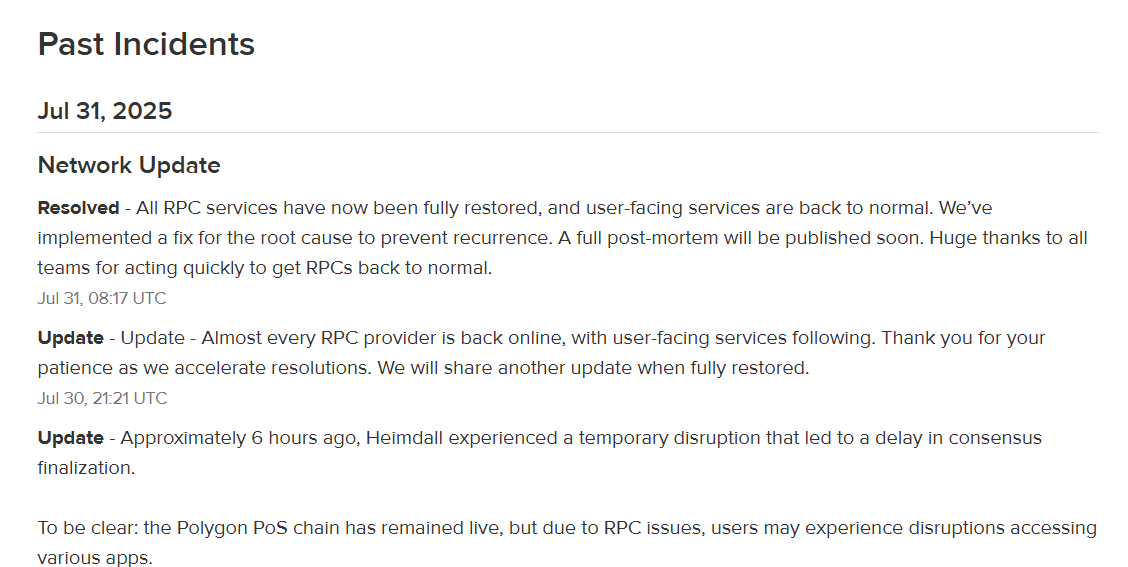Viewport: 1128px width, 567px height.
Task: Click the Jul 31, 08:17 UTC timestamp
Action: [x=101, y=299]
